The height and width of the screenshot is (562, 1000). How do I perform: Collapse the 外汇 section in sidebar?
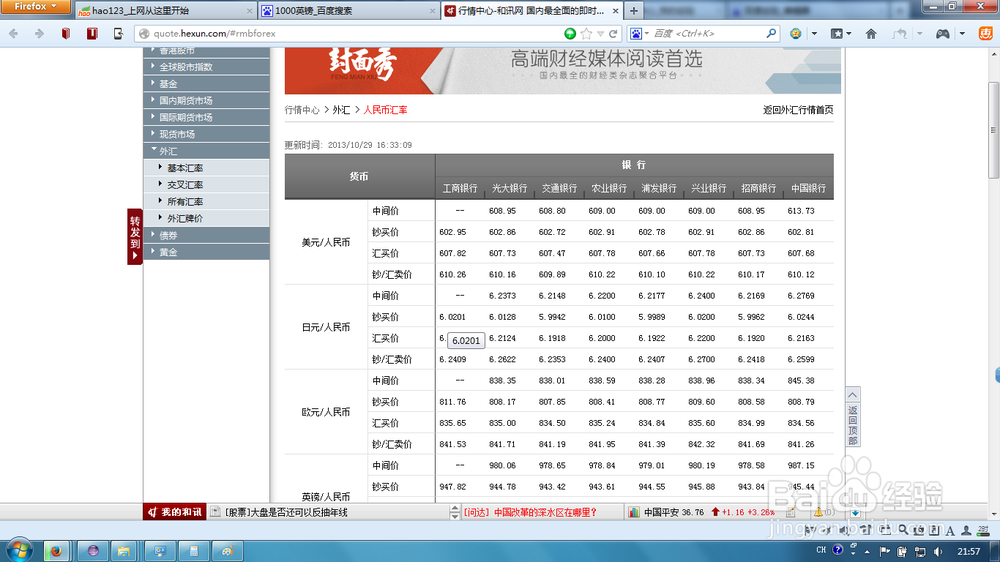point(205,151)
